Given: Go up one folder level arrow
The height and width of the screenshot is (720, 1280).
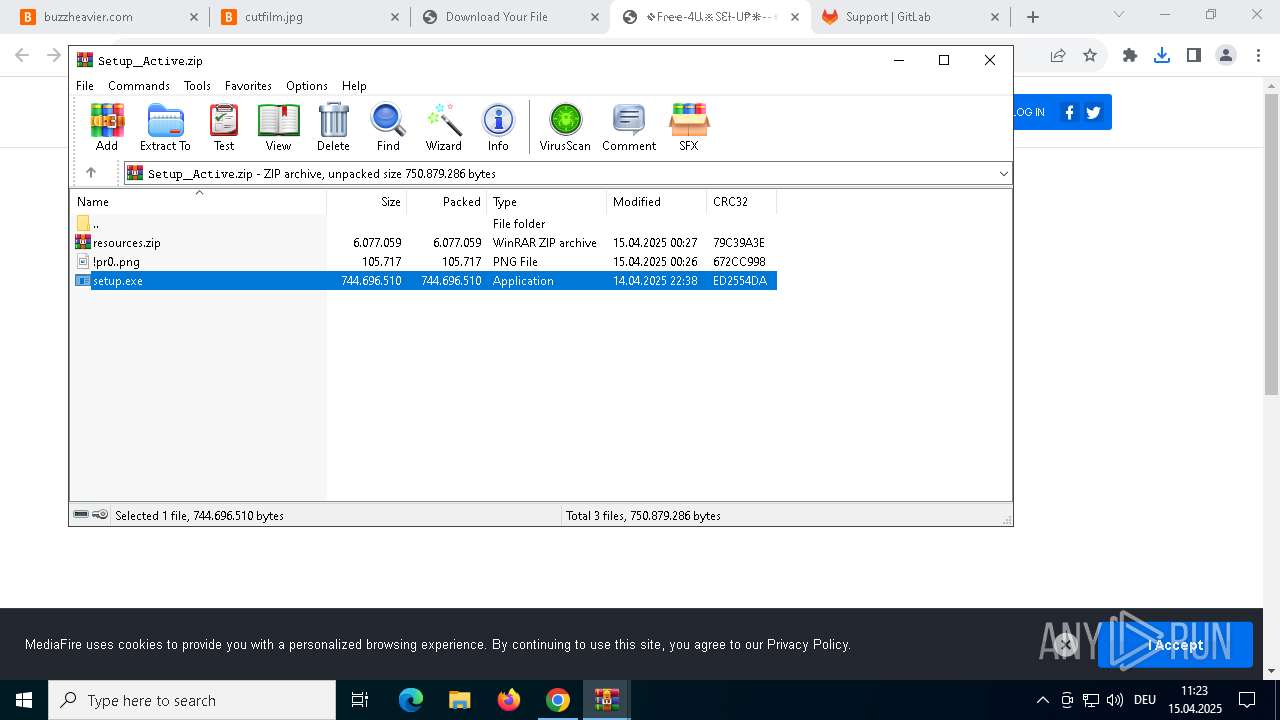Looking at the screenshot, I should click(91, 173).
